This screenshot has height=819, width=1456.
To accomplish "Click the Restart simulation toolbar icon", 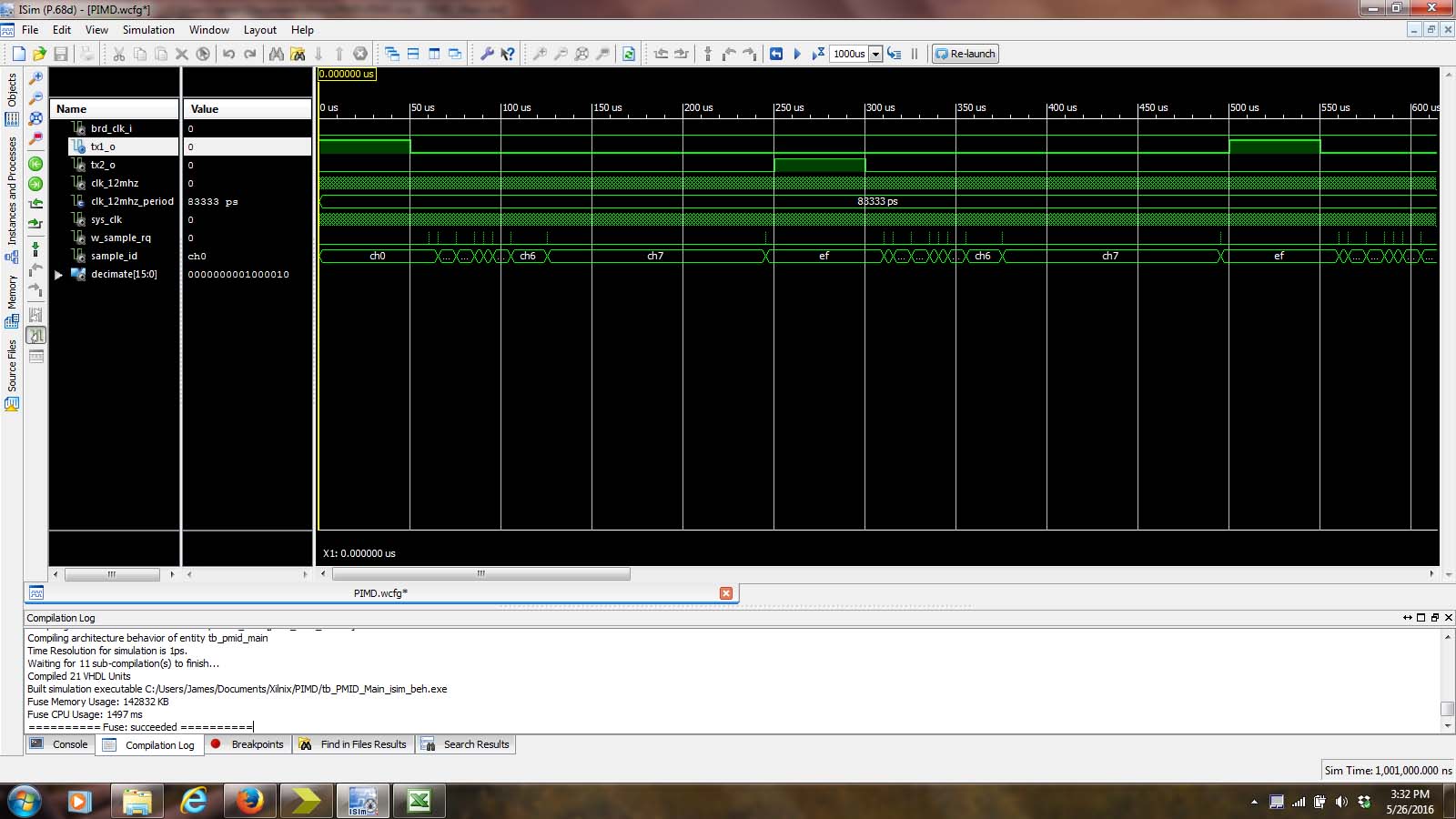I will 776,54.
